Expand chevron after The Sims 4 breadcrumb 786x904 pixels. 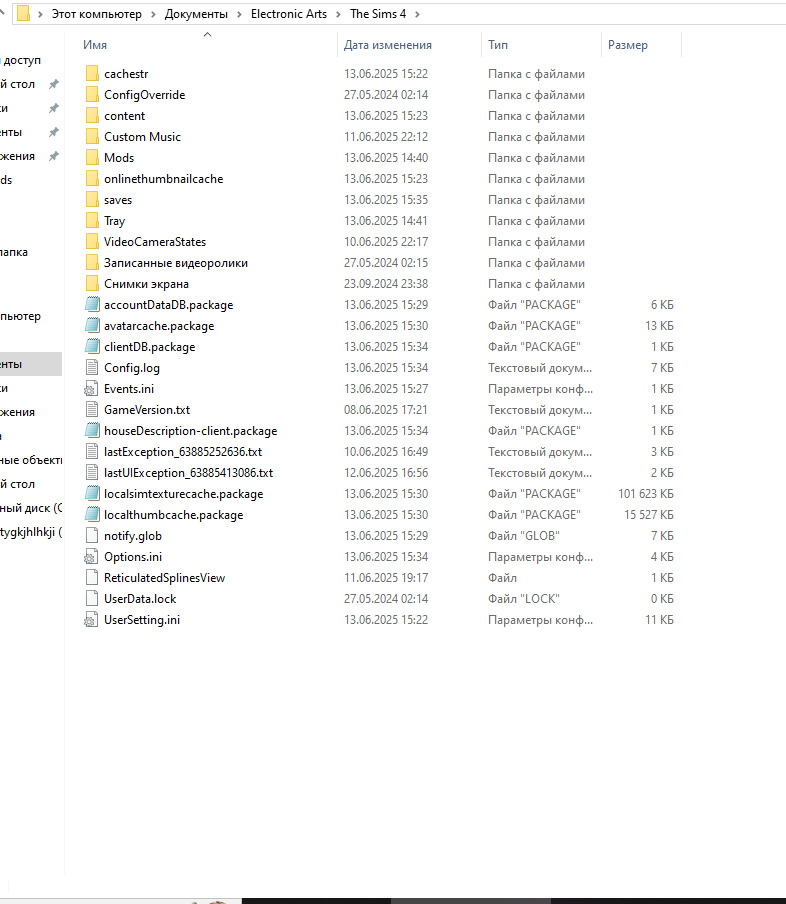[417, 14]
